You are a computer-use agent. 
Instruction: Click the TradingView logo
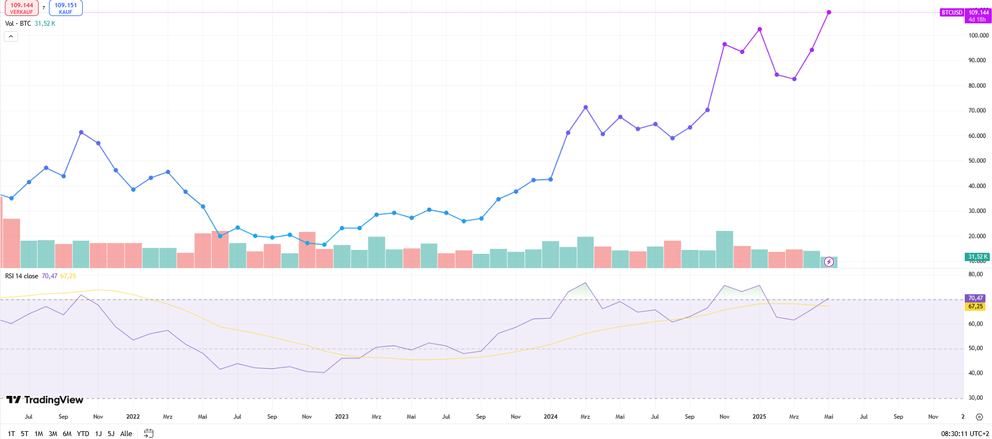click(x=45, y=400)
